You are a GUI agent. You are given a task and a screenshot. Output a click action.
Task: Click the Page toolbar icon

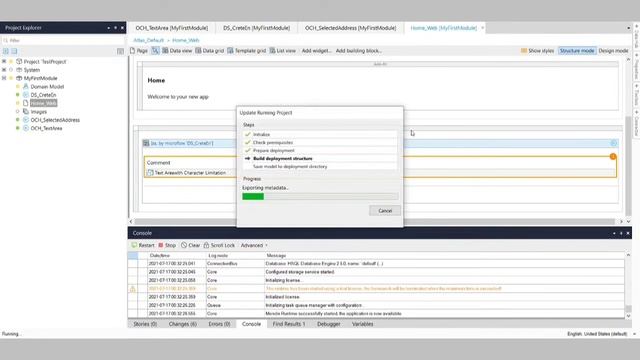coord(132,51)
